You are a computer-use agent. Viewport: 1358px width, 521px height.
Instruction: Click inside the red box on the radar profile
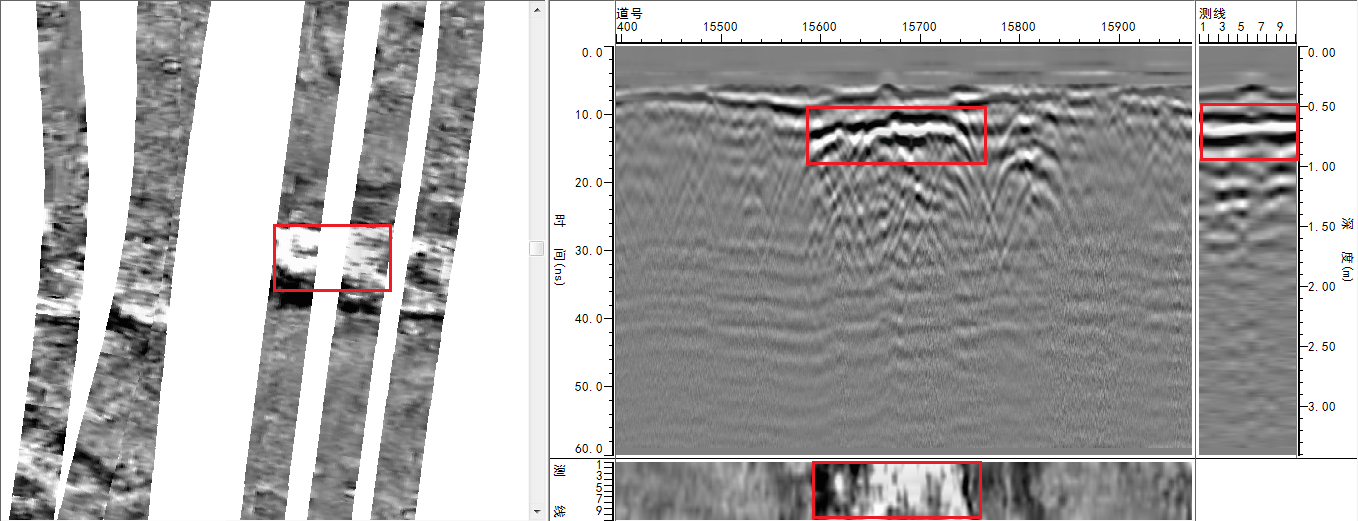pyautogui.click(x=896, y=135)
